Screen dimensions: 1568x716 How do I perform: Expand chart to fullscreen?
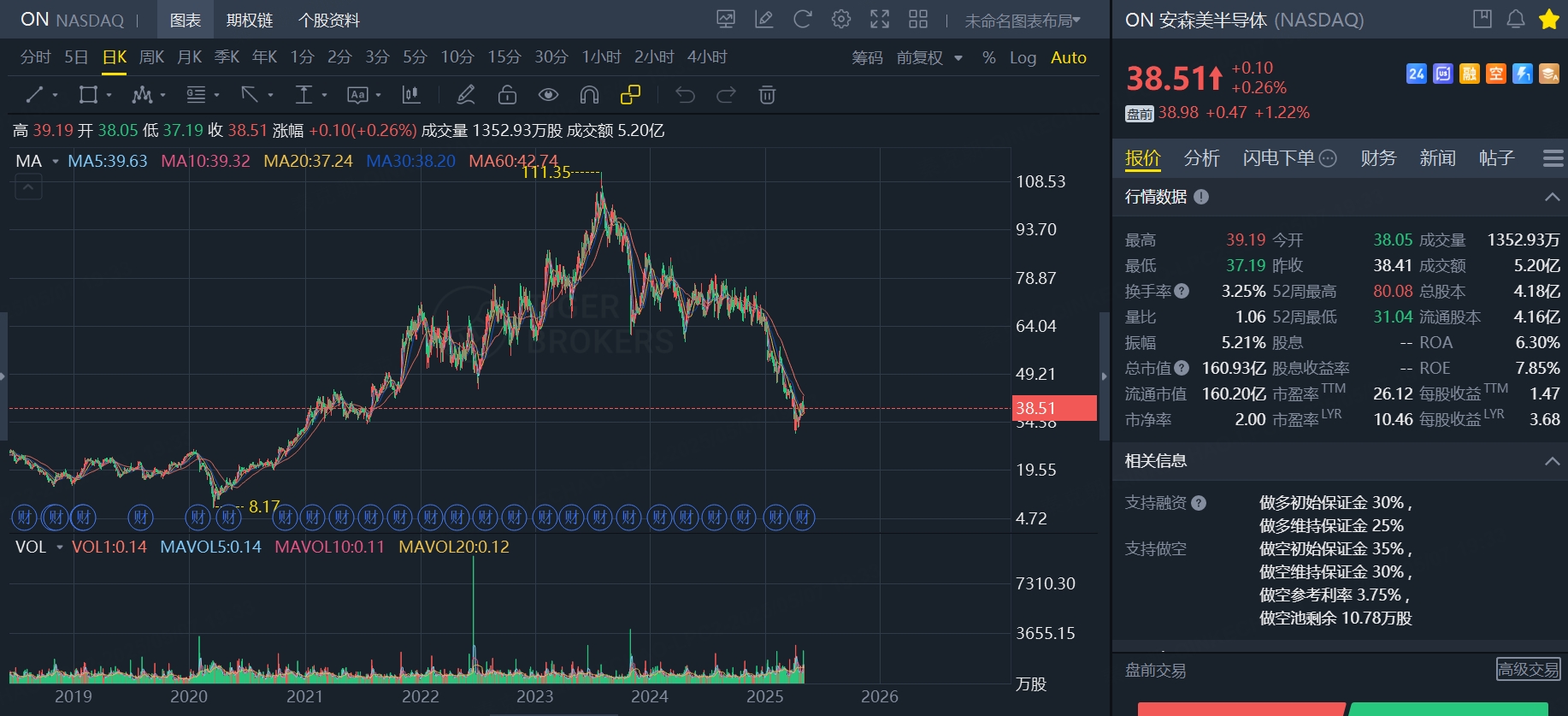880,19
